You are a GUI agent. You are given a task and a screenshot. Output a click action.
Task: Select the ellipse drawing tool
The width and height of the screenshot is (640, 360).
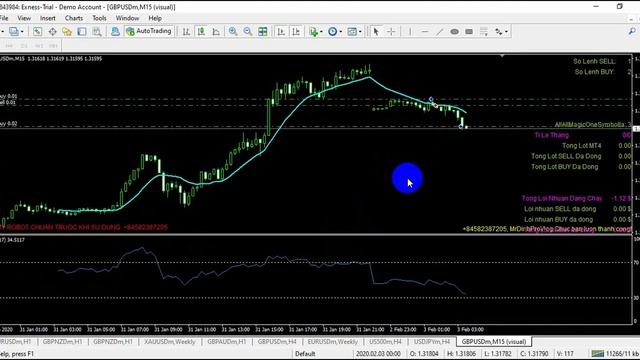tap(454, 31)
